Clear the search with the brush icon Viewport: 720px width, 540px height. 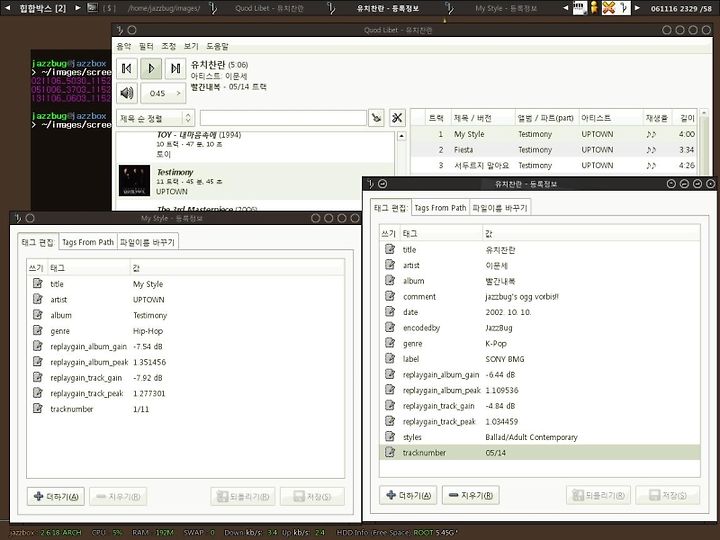coord(377,118)
